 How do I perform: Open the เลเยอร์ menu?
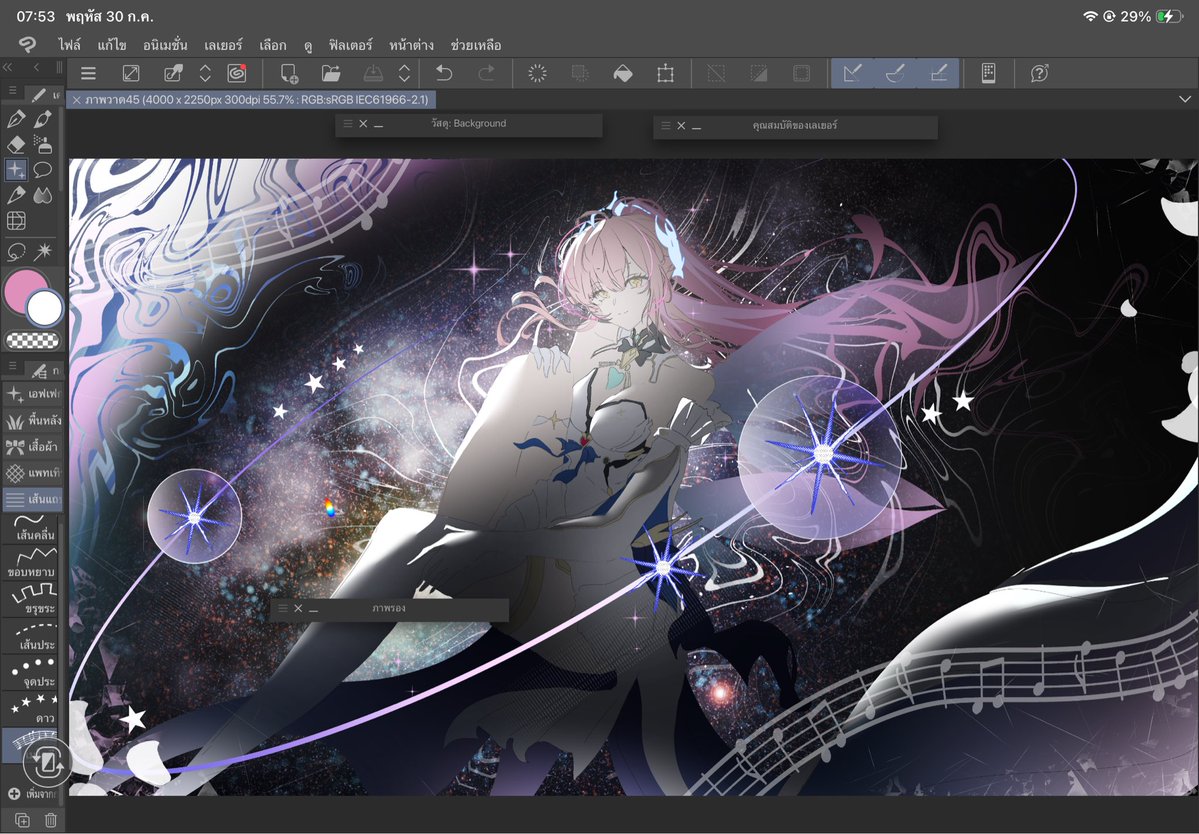(x=223, y=45)
